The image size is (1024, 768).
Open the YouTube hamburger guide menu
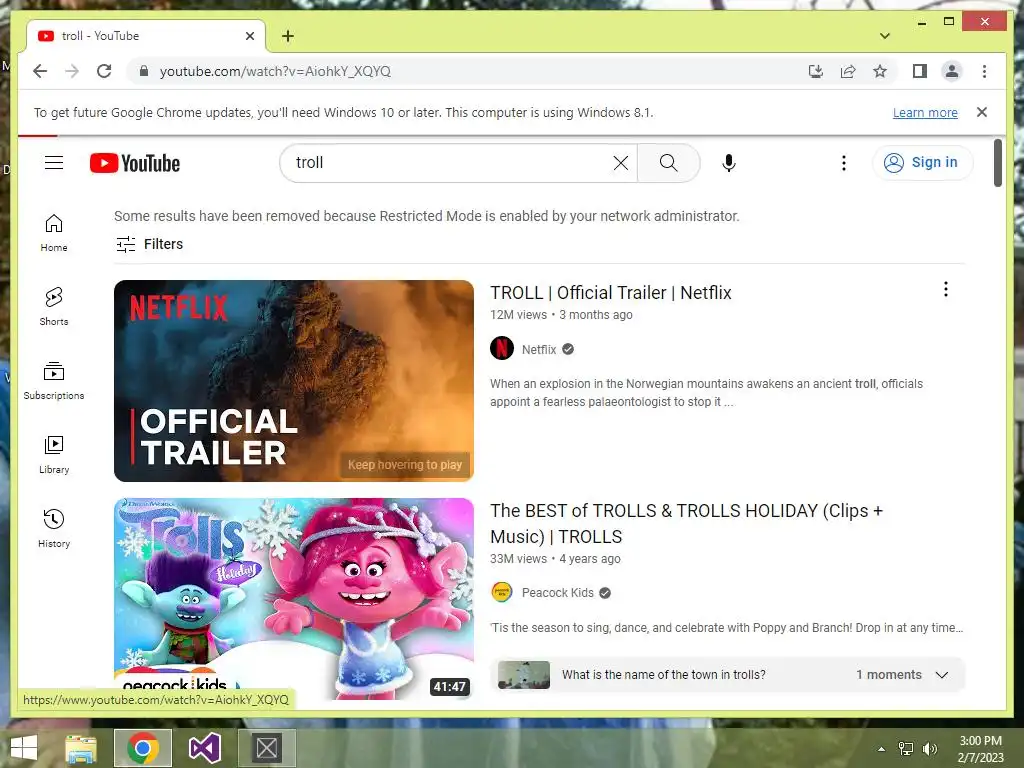click(x=54, y=163)
